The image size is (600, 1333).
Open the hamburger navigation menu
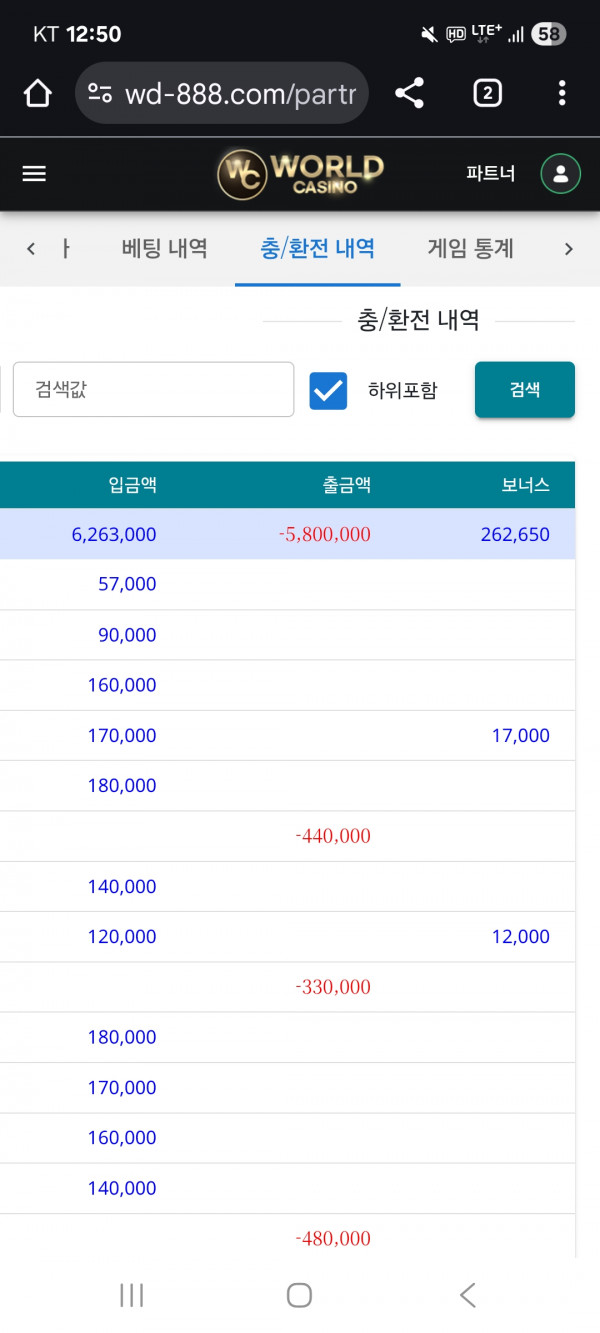point(34,174)
